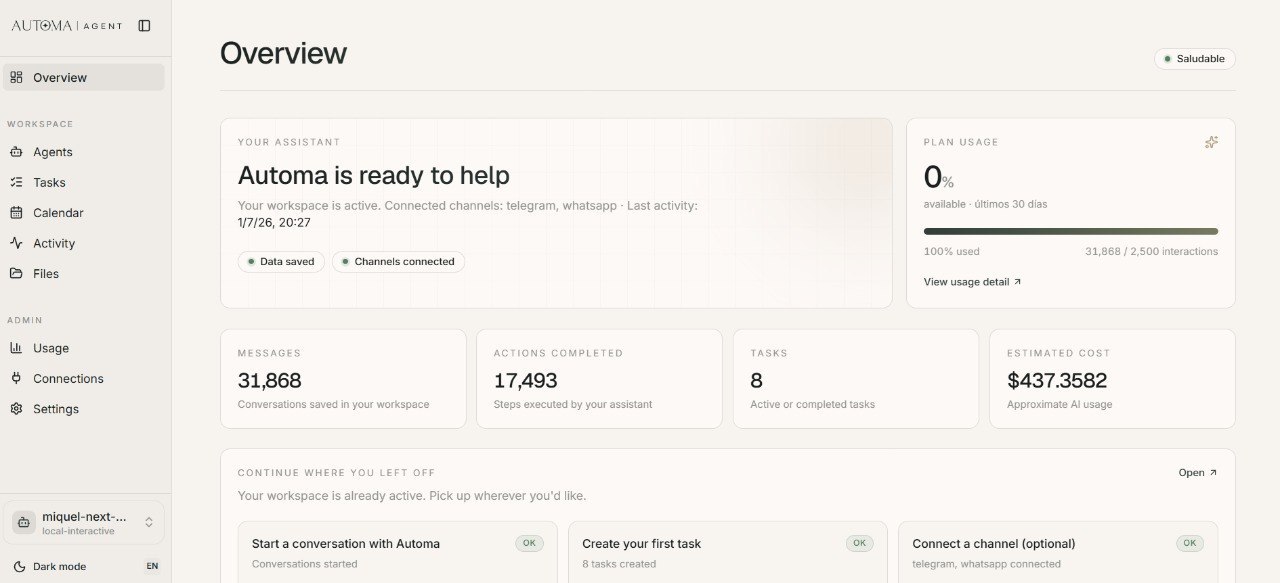Click the Automa Agent logo
This screenshot has width=1280, height=583.
tap(66, 26)
